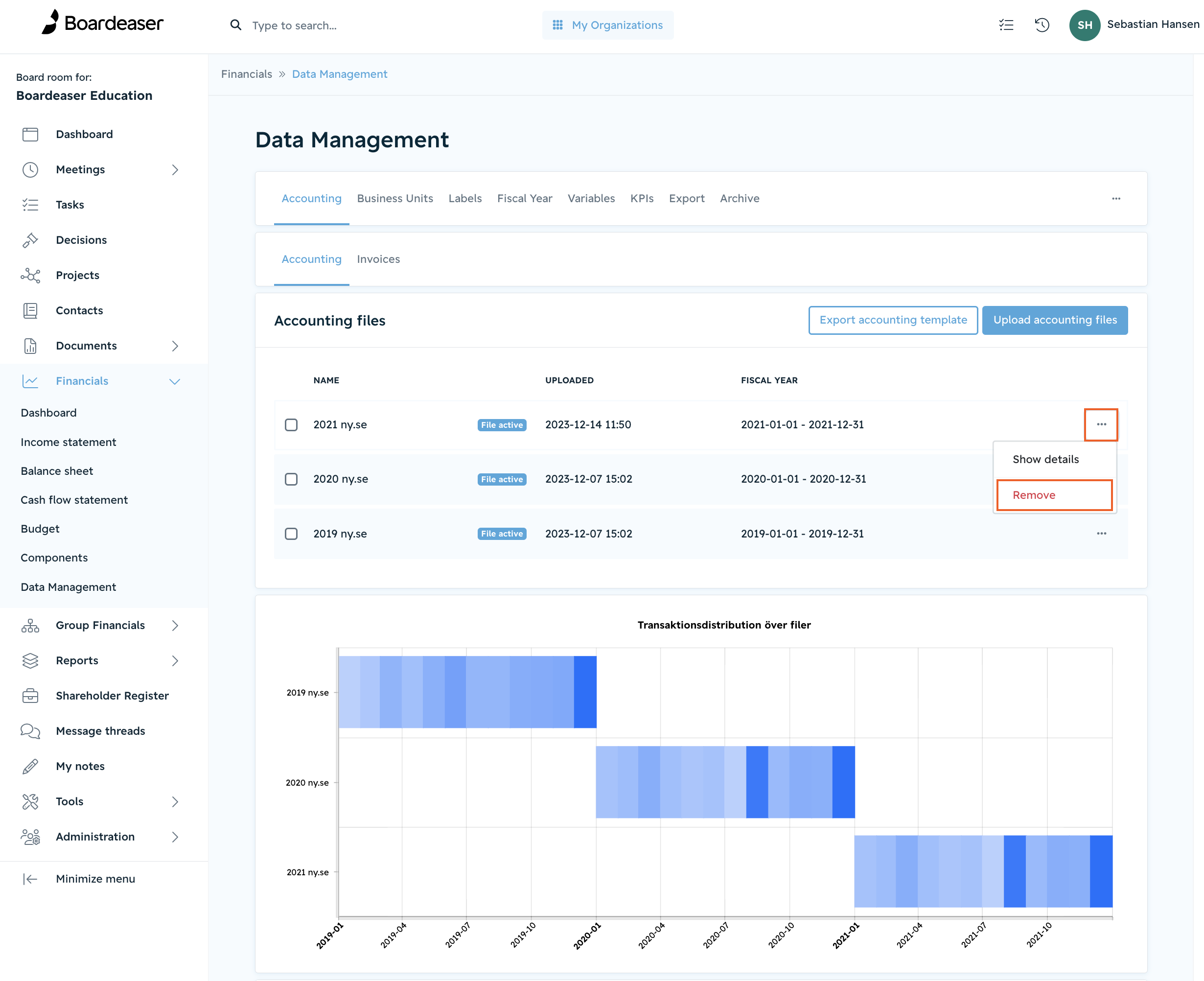Open the Decisions gavel icon
Screen dimensions: 1204x981
point(30,240)
